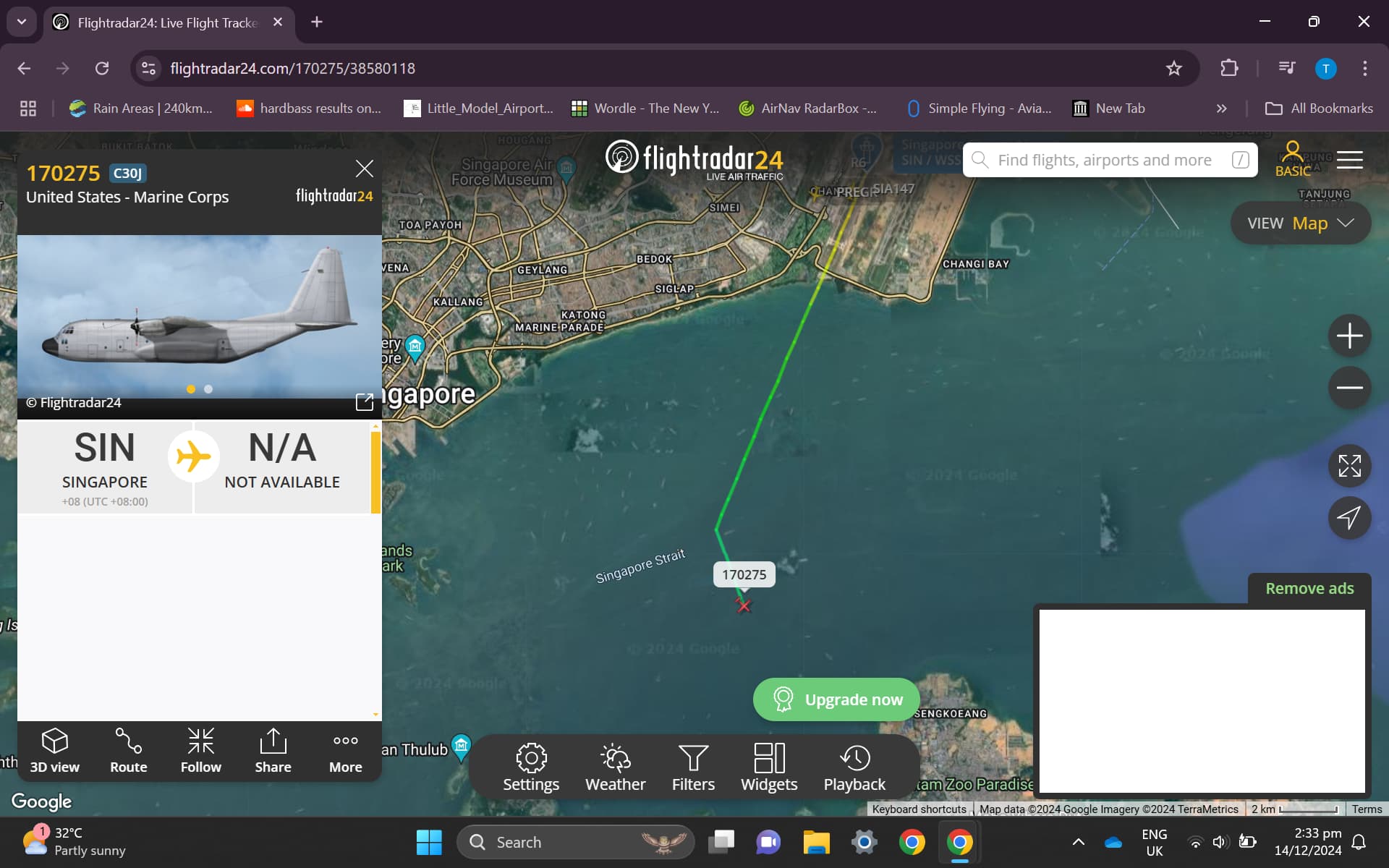
Task: Open the hamburger main menu
Action: pos(1349,160)
